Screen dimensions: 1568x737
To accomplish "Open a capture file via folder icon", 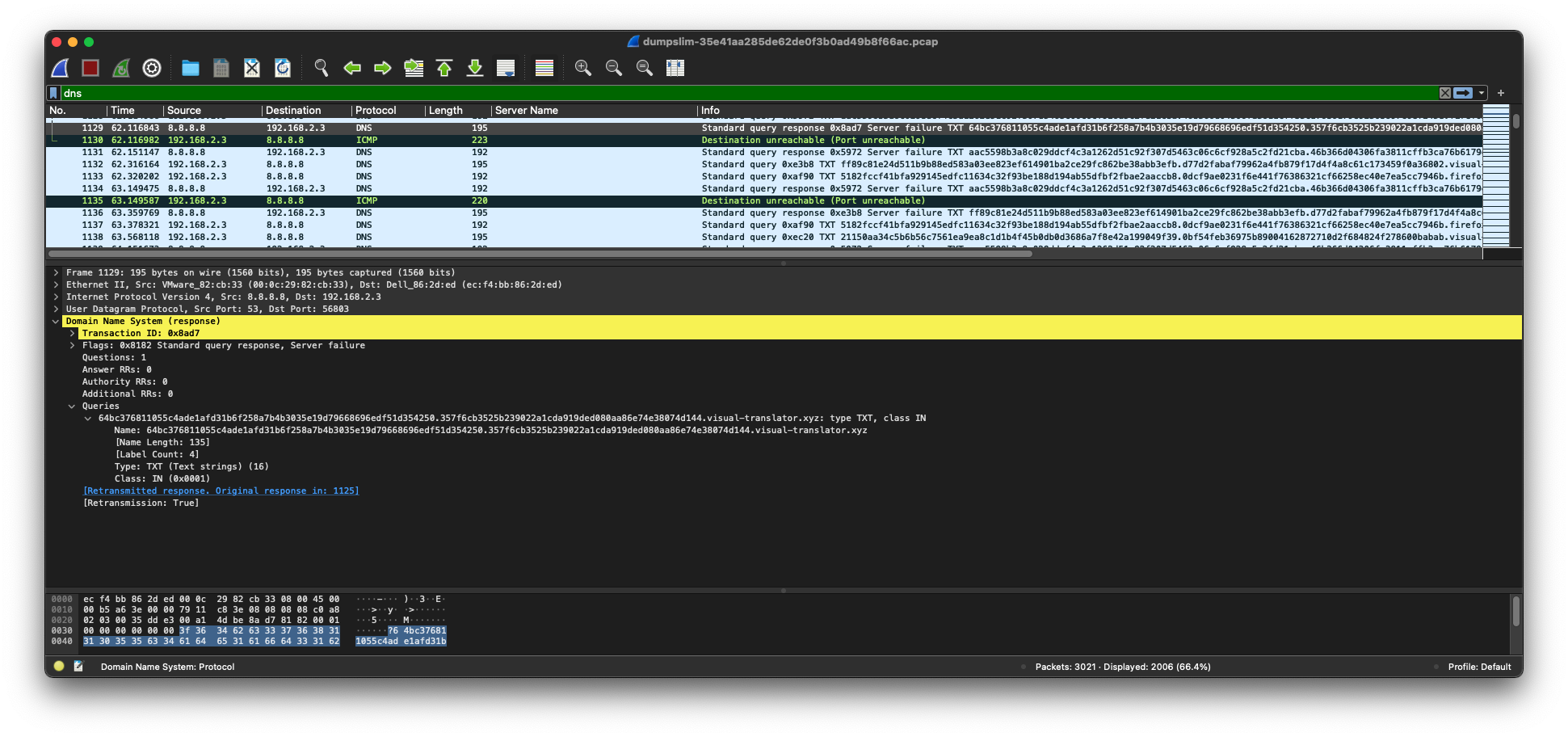I will pyautogui.click(x=191, y=69).
